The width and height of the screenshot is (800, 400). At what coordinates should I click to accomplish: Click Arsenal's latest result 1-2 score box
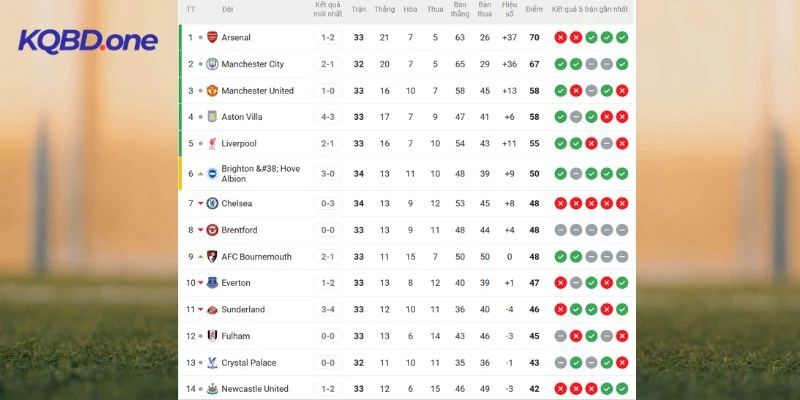point(328,38)
